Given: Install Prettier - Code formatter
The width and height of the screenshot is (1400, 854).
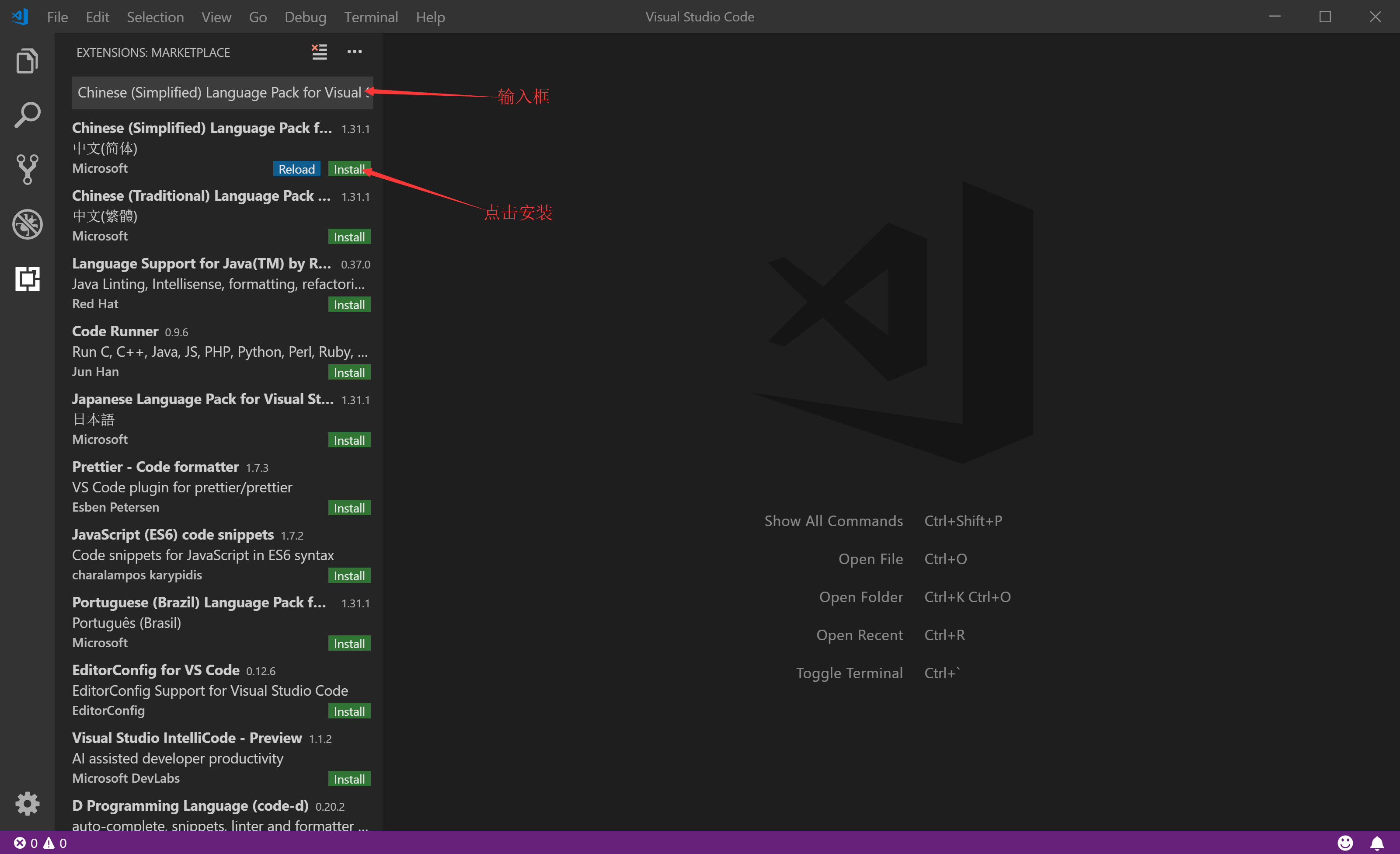Looking at the screenshot, I should click(x=349, y=507).
